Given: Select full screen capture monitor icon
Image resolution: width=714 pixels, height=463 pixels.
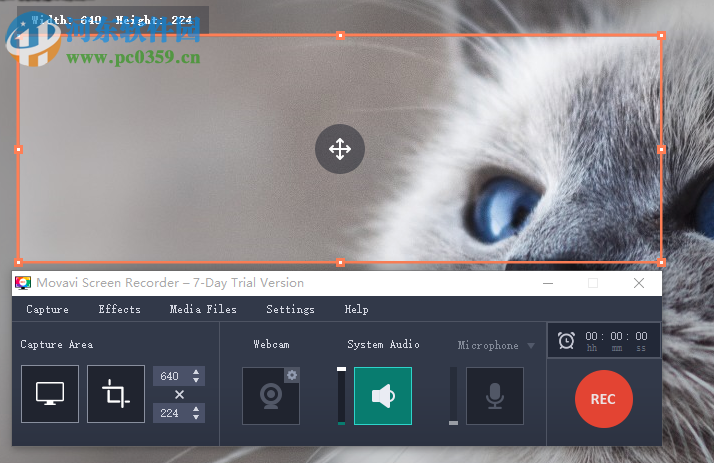Looking at the screenshot, I should [x=50, y=394].
